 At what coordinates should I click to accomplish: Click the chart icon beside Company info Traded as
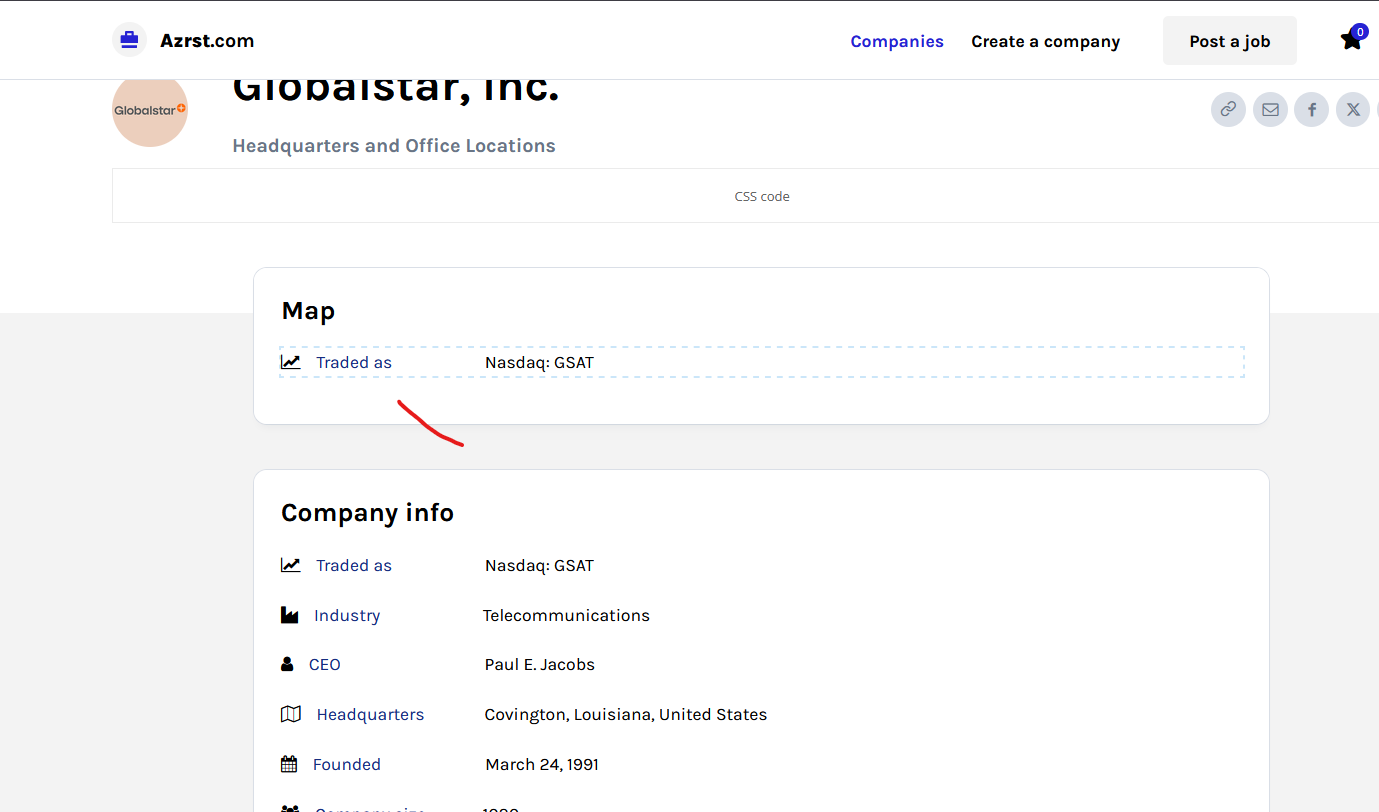290,565
